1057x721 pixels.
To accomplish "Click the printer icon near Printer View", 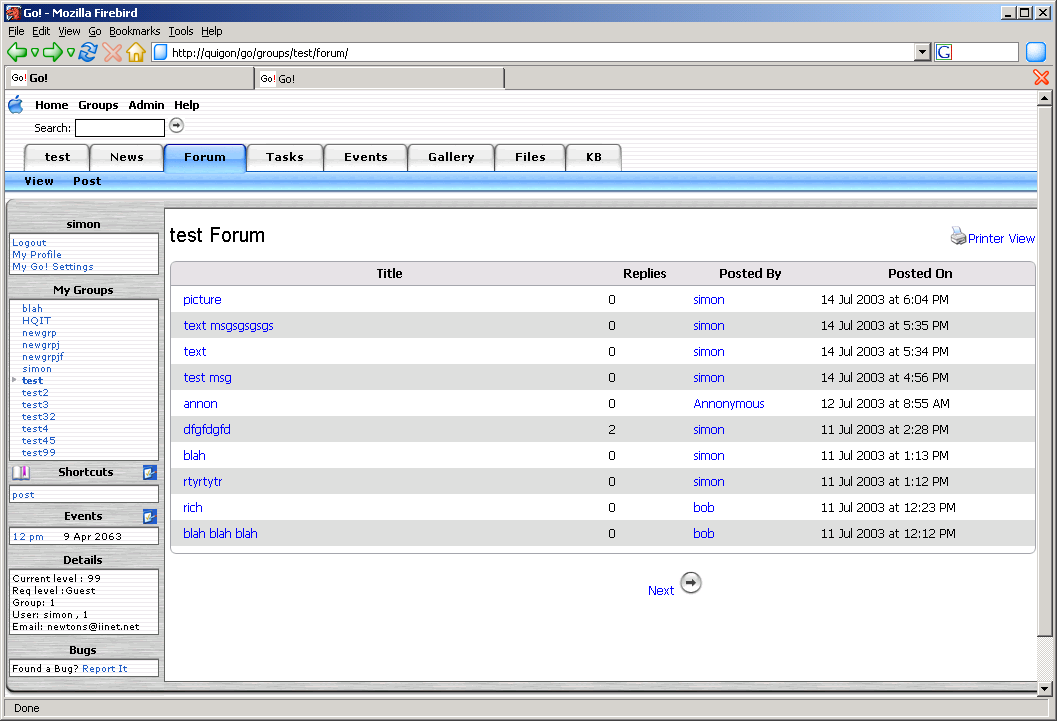I will [x=958, y=235].
